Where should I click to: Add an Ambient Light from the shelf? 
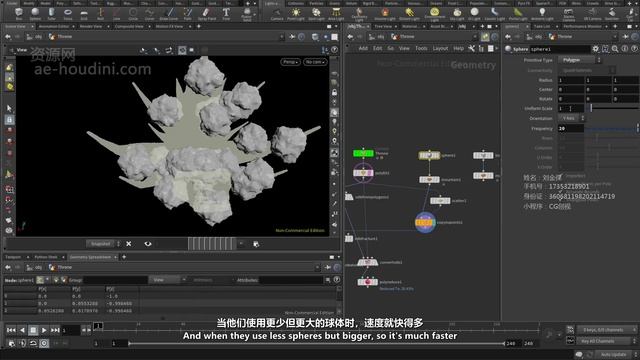(542, 13)
